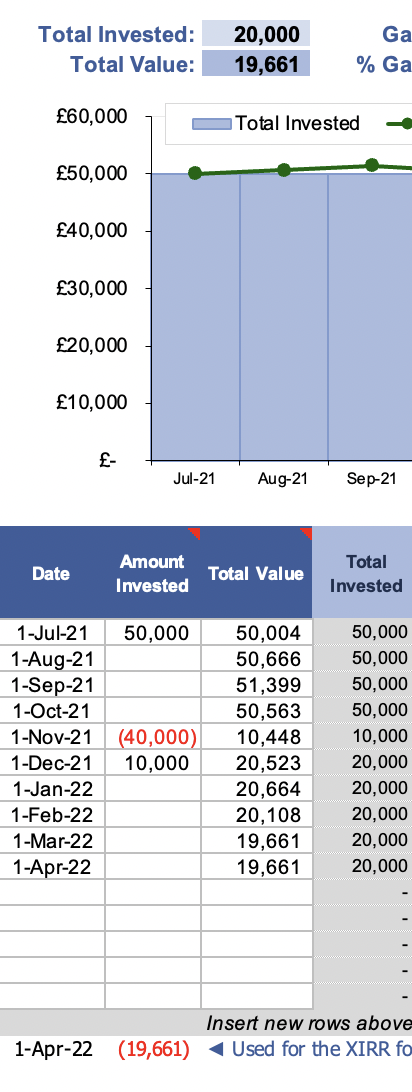412x1092 pixels.
Task: Select the Amount Invested column header
Action: click(152, 572)
